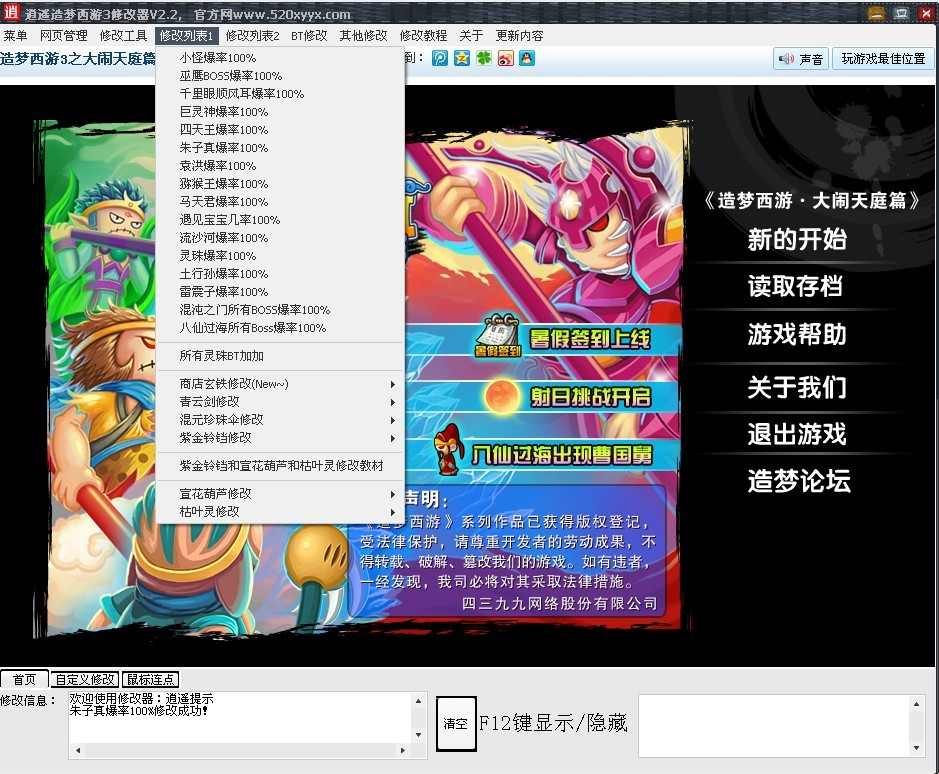Open the 菜单 menu
Viewport: 939px width, 774px height.
pos(16,36)
